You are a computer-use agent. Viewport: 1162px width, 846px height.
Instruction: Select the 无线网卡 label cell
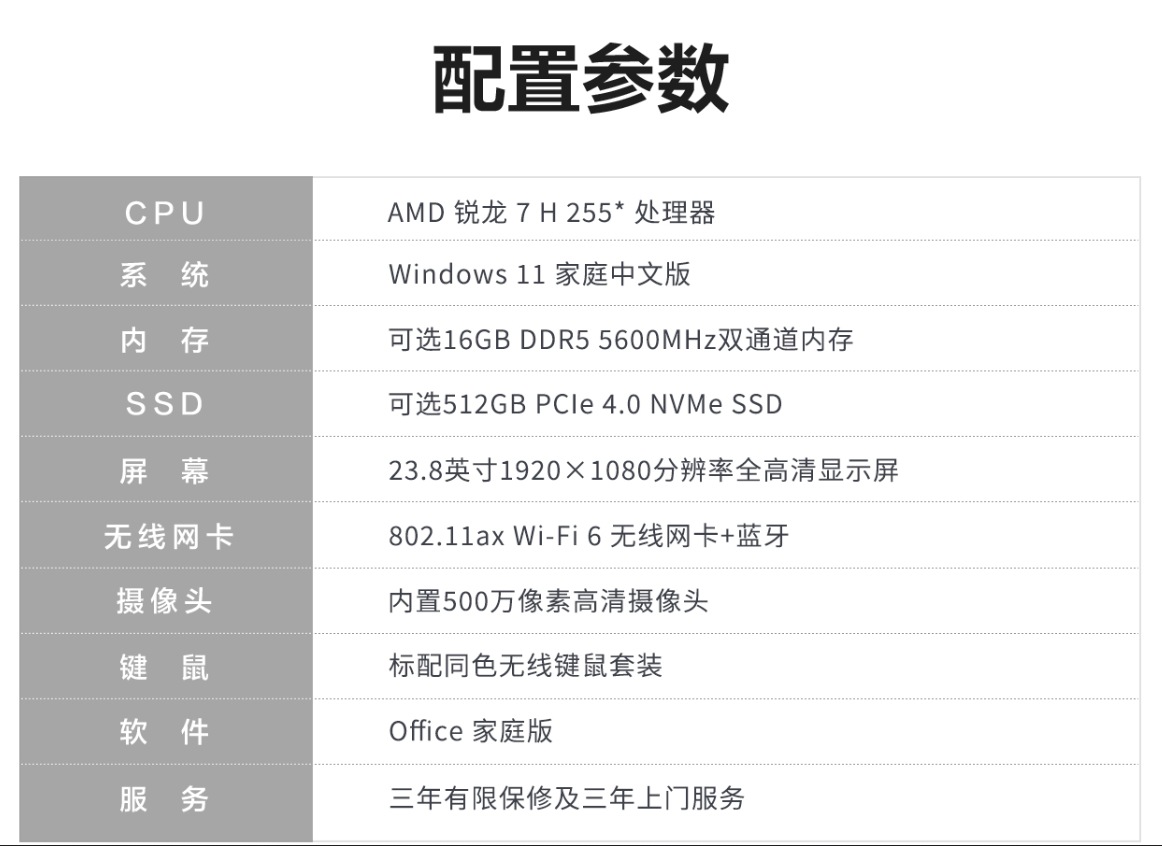point(165,536)
